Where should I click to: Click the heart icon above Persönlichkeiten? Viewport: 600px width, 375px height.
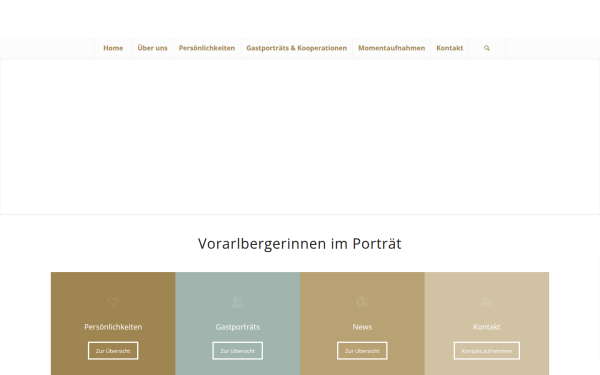pyautogui.click(x=113, y=302)
